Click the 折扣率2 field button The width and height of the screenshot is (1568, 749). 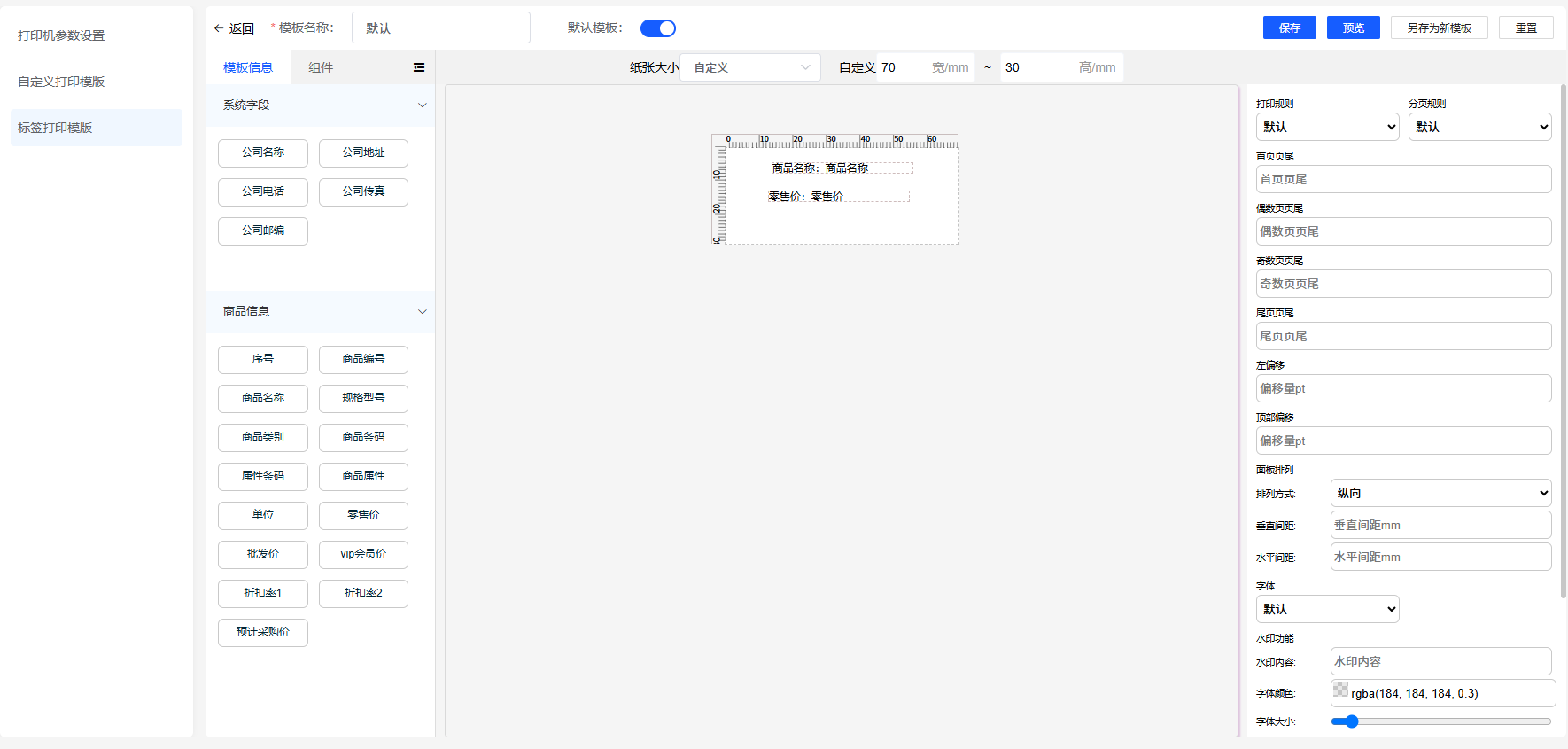click(363, 593)
